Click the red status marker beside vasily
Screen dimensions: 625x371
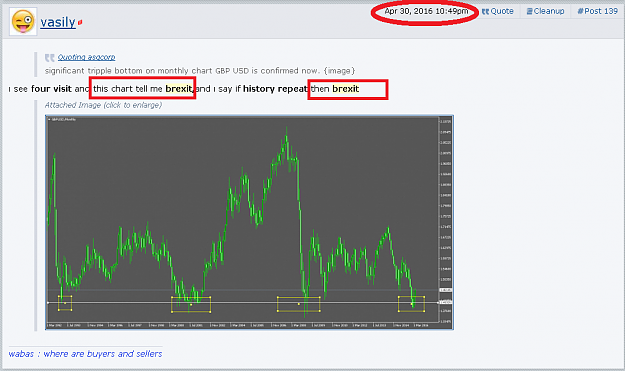80,23
